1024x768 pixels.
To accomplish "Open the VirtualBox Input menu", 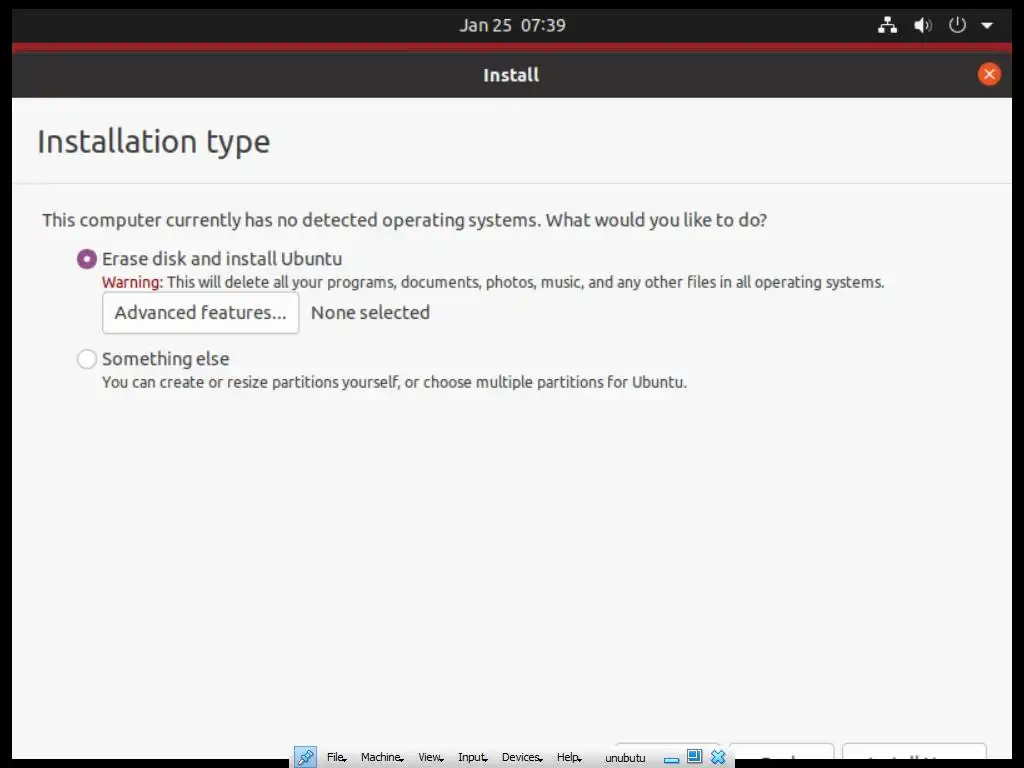I will click(473, 757).
